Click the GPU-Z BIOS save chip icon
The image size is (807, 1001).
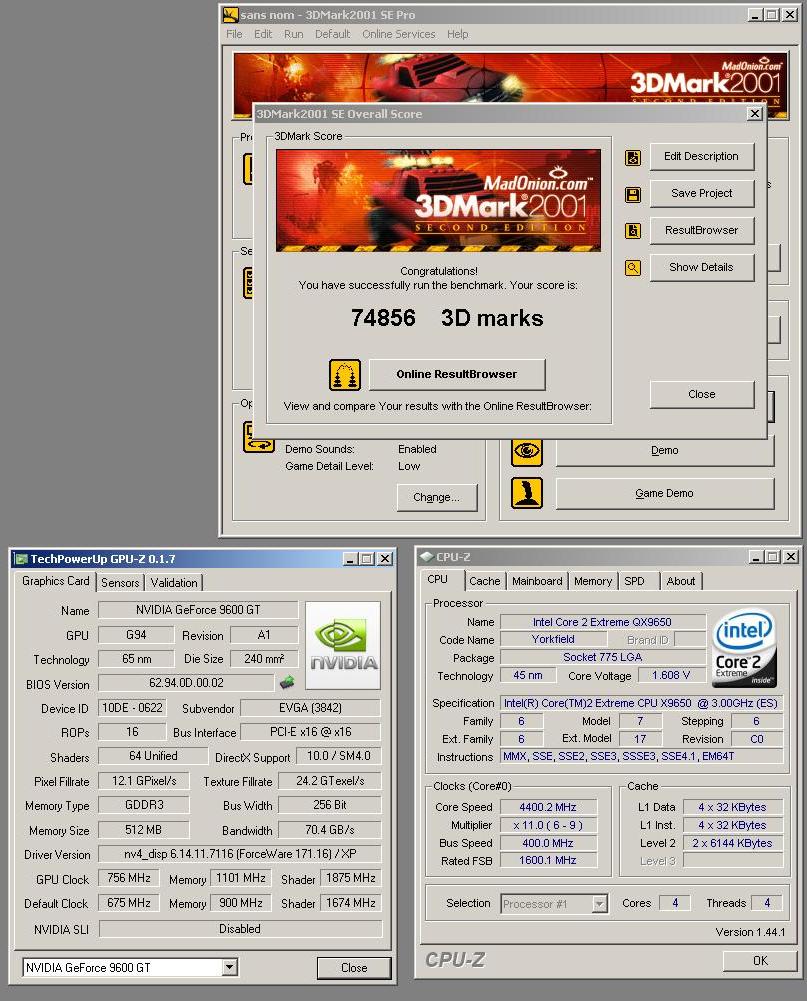[x=287, y=682]
